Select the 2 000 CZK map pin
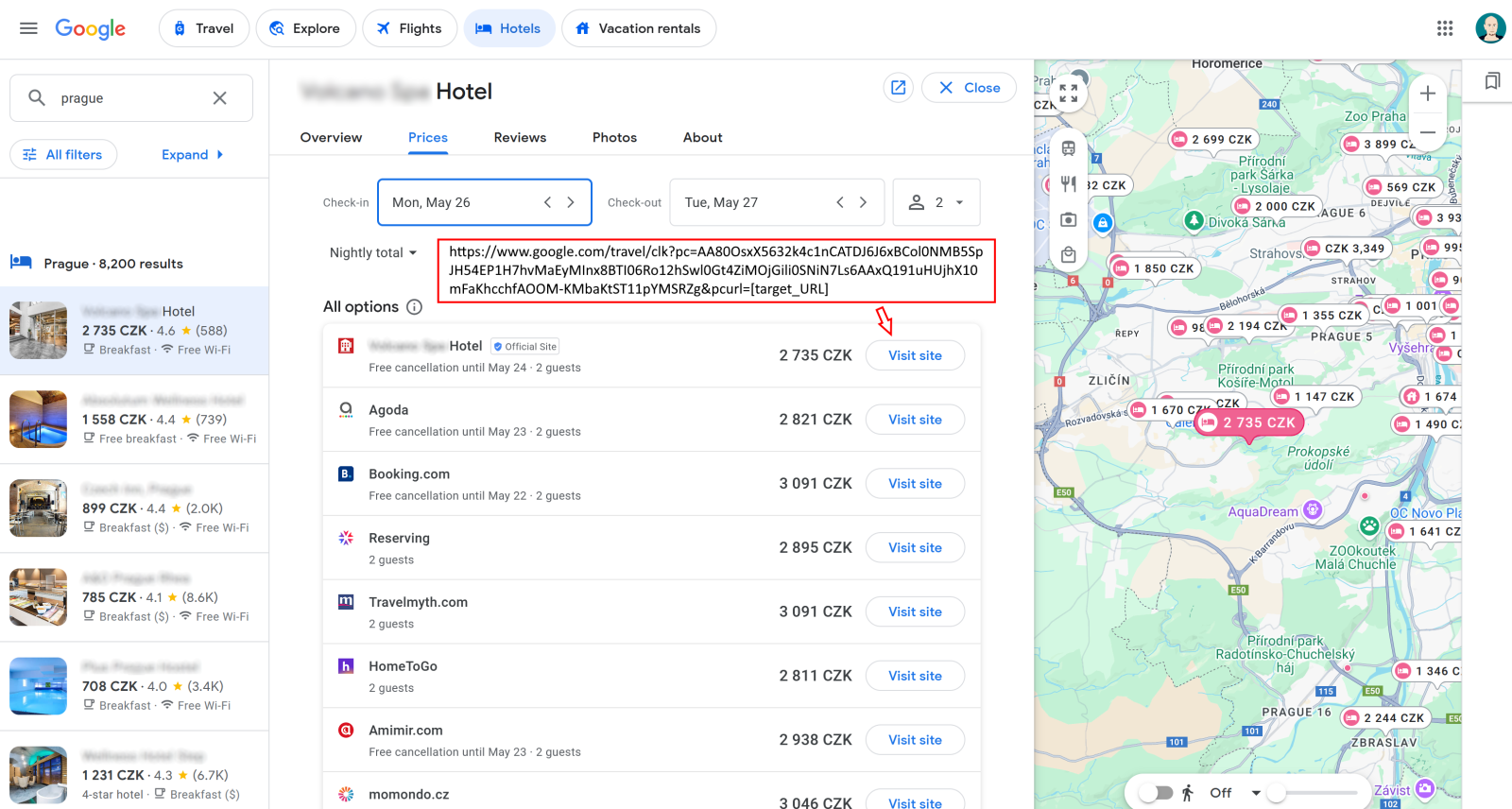 coord(1276,206)
